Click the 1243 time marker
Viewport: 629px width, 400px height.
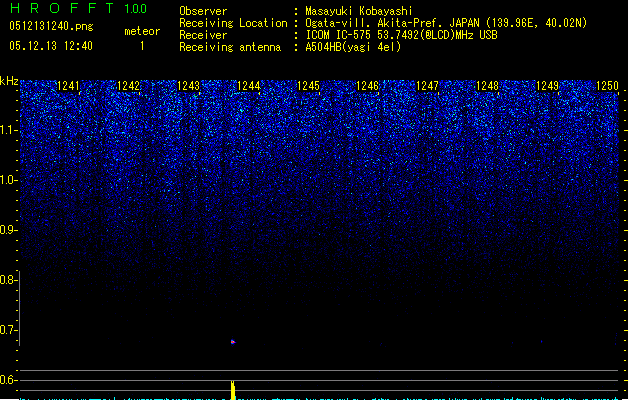(x=188, y=86)
